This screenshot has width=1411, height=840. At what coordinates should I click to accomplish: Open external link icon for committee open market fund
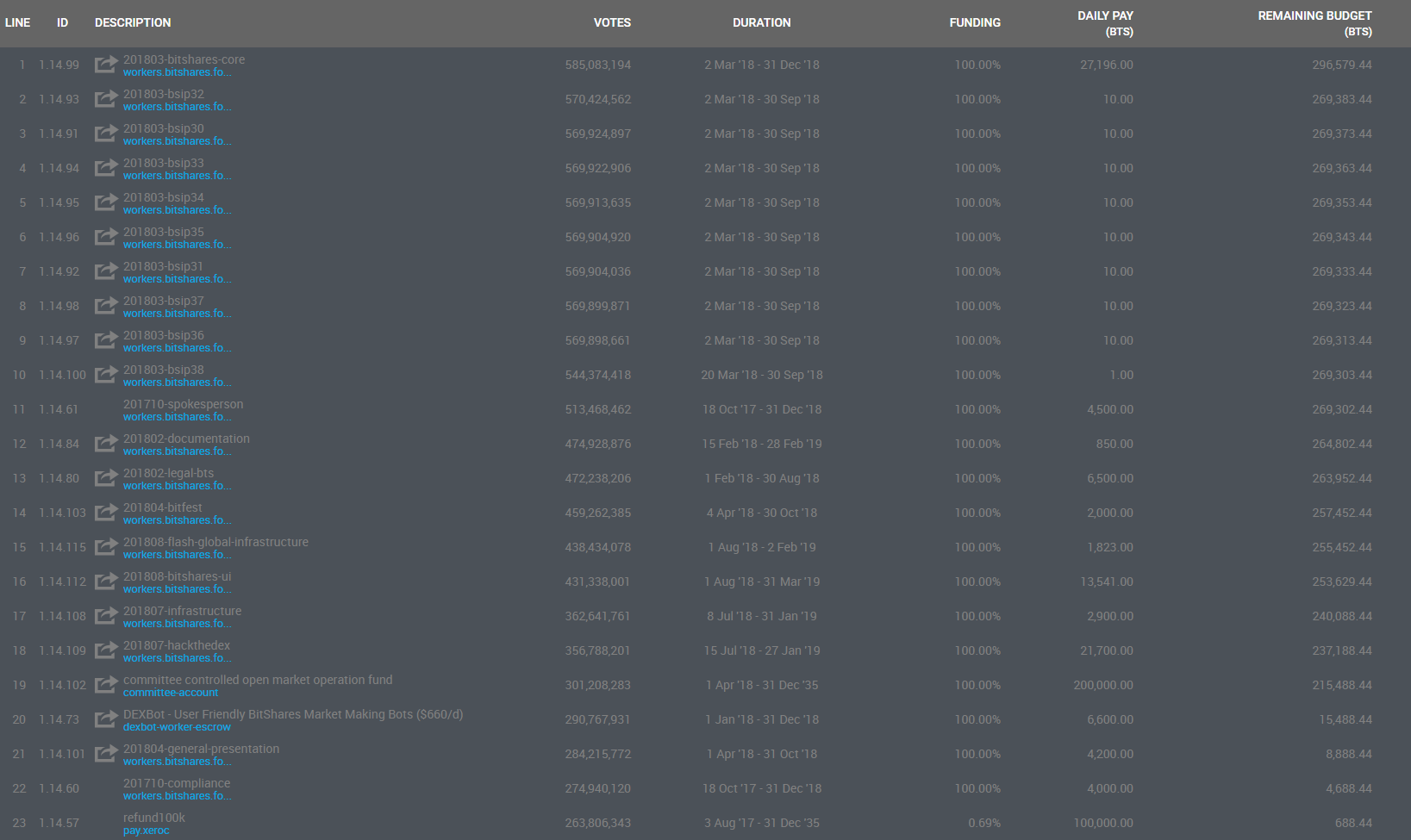[106, 685]
